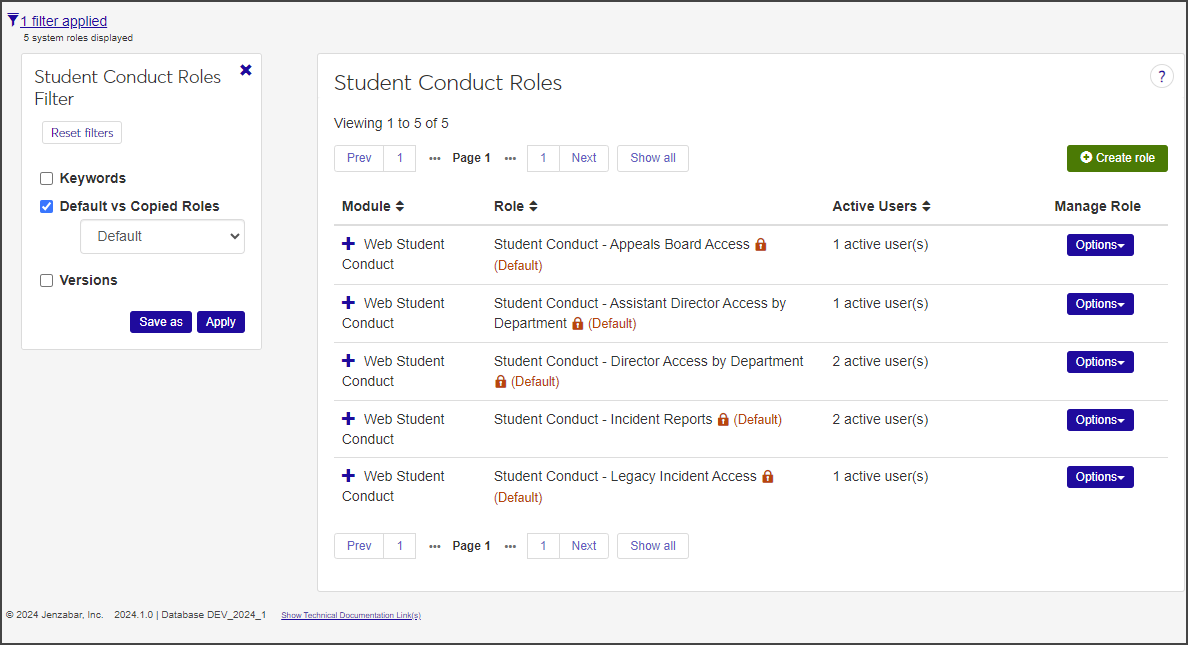
Task: Expand the plus icon for Incident Reports row
Action: coord(349,419)
